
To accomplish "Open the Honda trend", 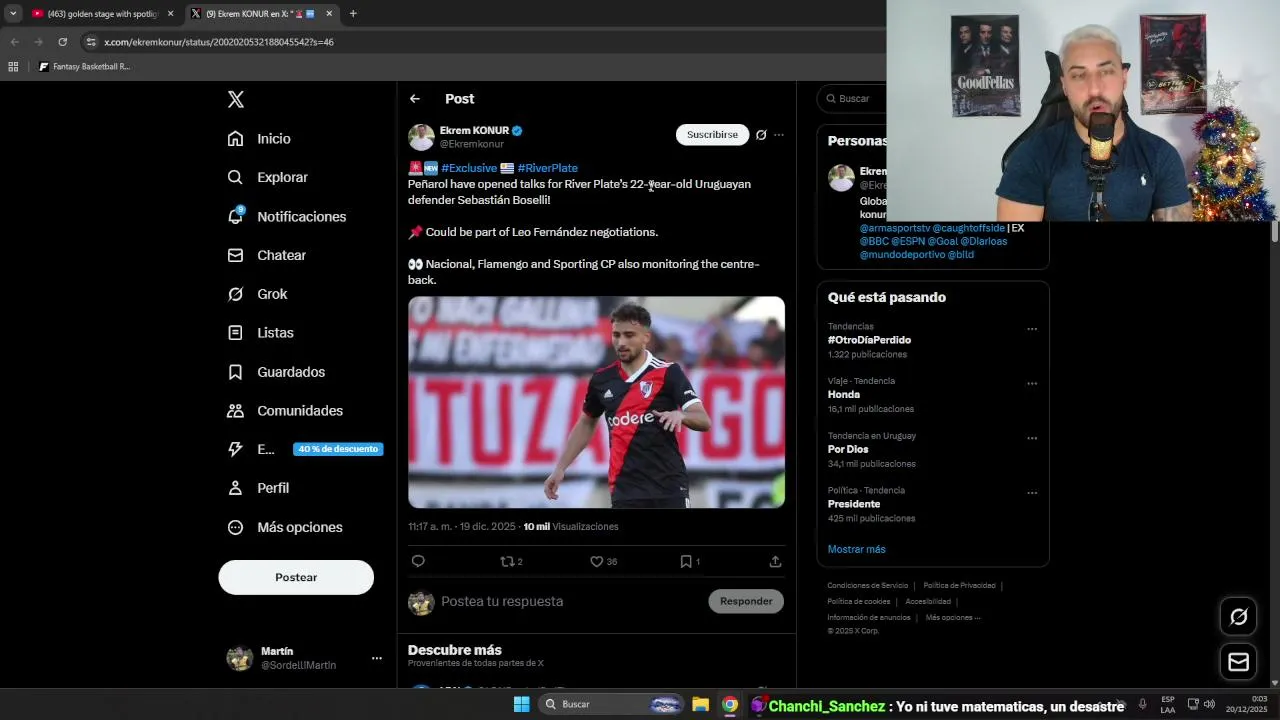I will (844, 395).
